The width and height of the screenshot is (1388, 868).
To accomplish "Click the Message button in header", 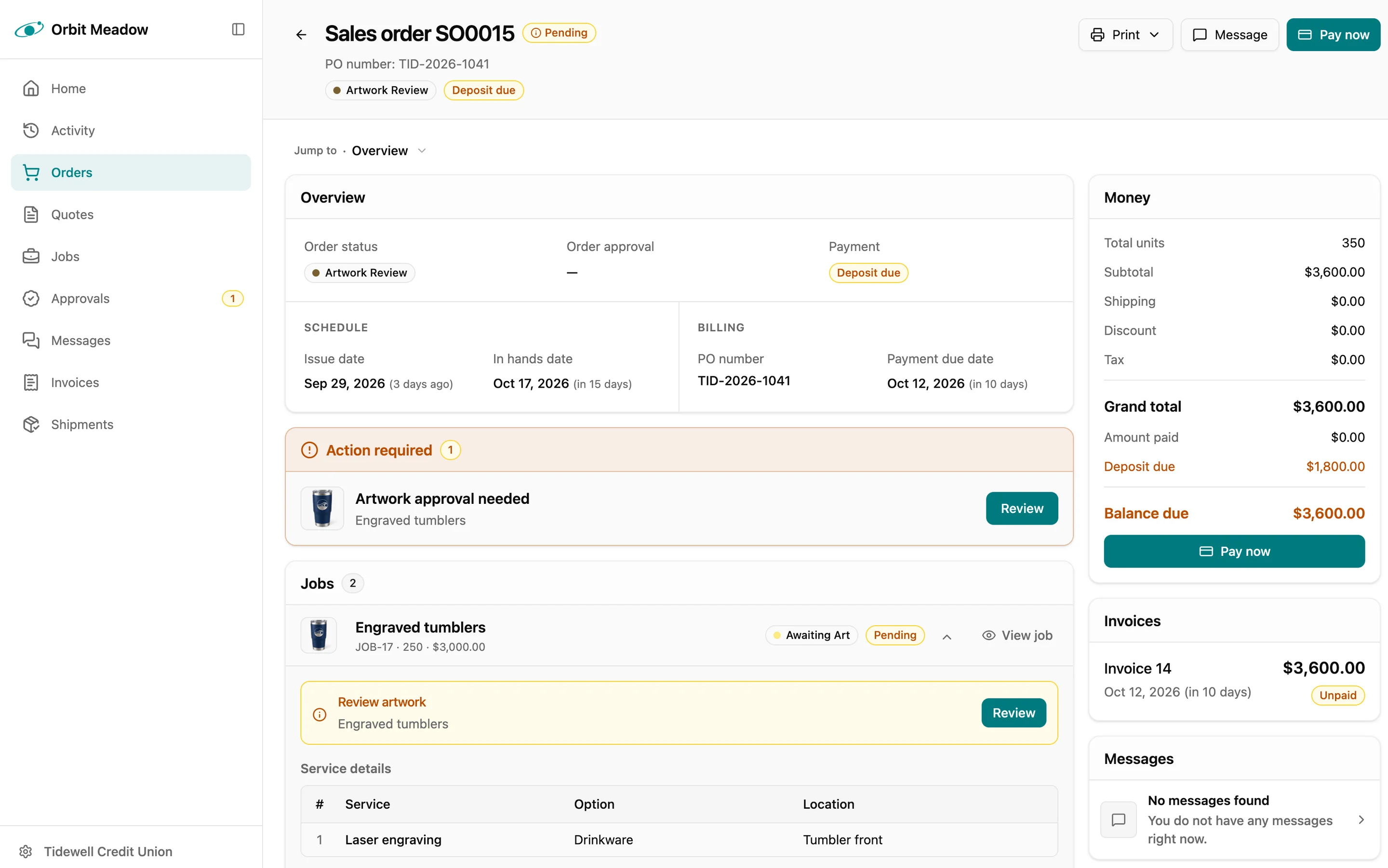I will tap(1229, 35).
